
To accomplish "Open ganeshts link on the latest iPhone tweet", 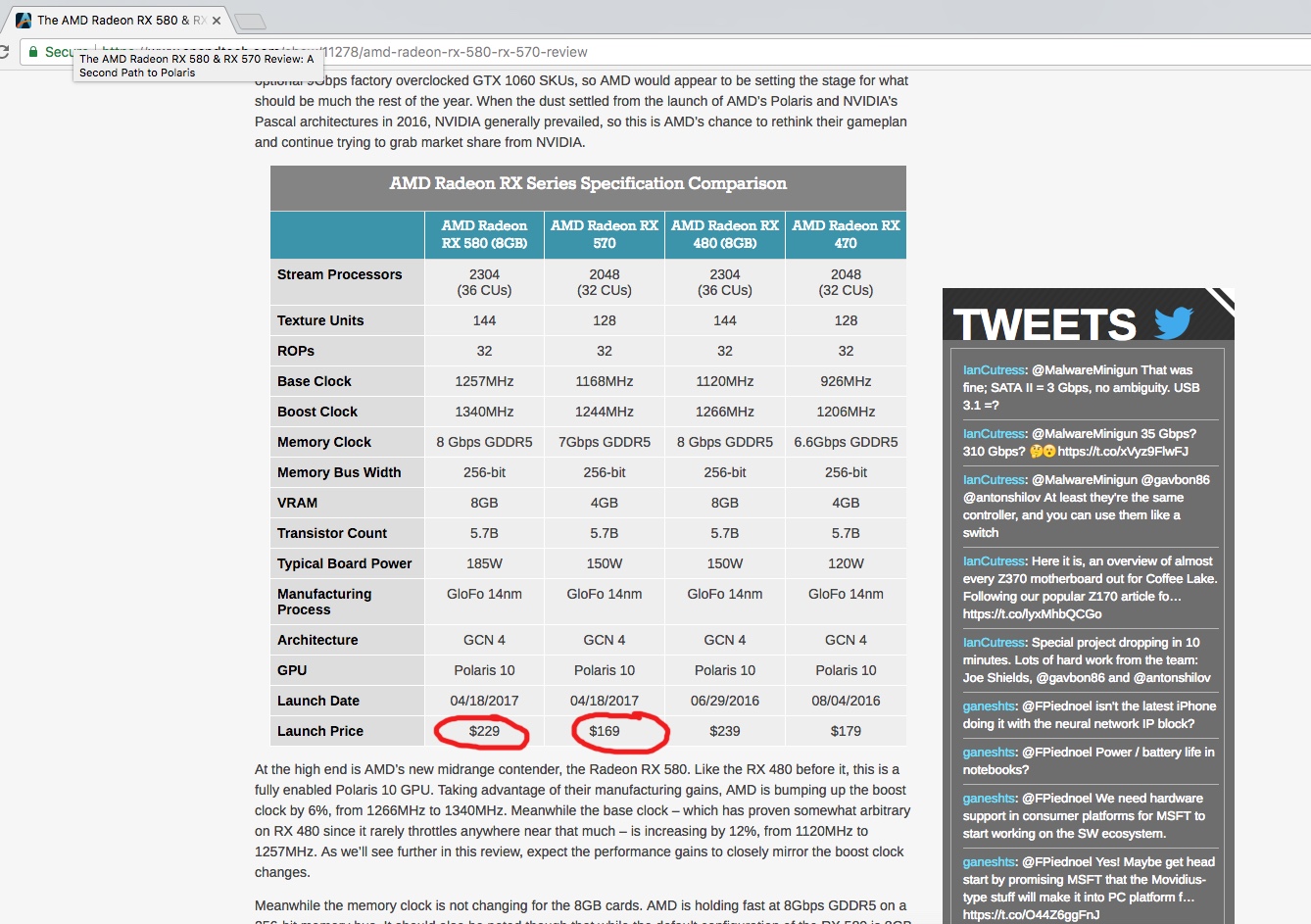I will click(989, 706).
